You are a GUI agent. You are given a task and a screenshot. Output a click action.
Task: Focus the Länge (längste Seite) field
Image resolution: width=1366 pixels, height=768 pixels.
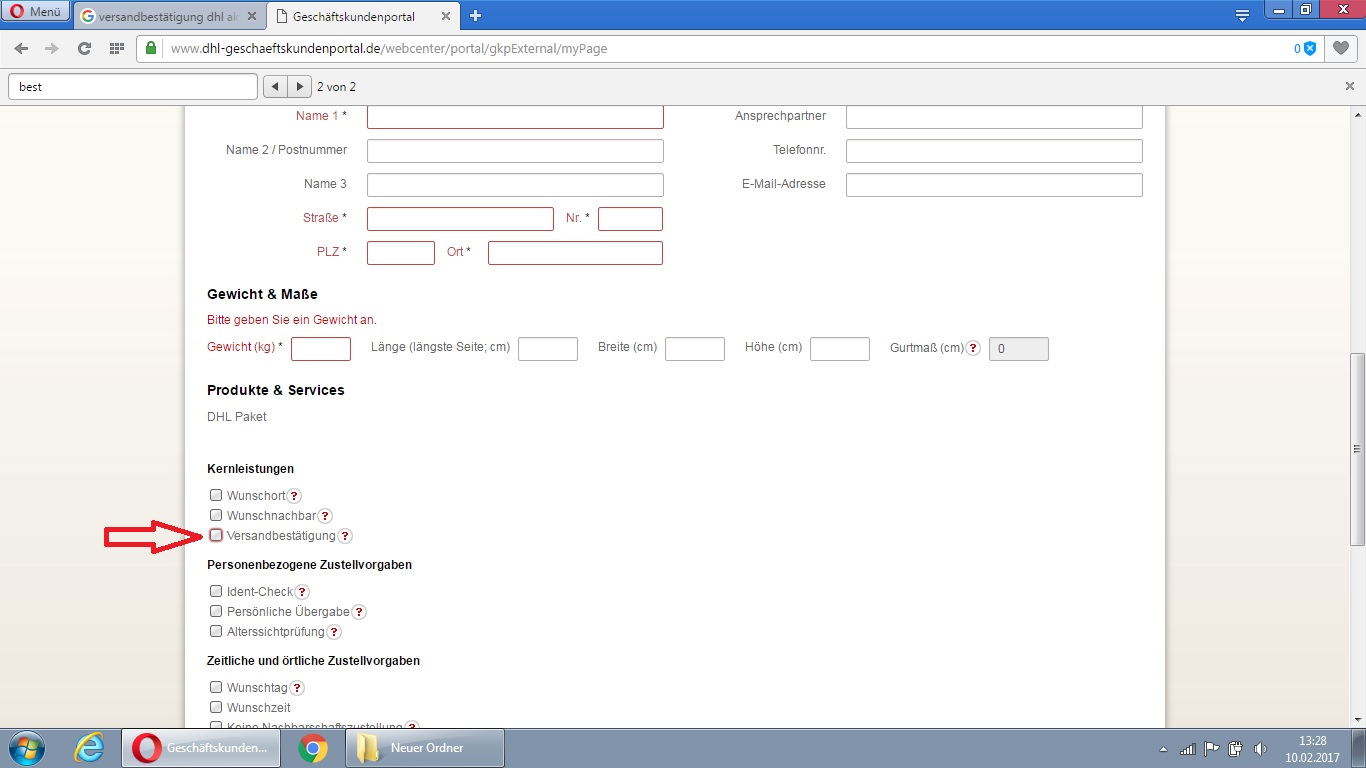point(548,349)
